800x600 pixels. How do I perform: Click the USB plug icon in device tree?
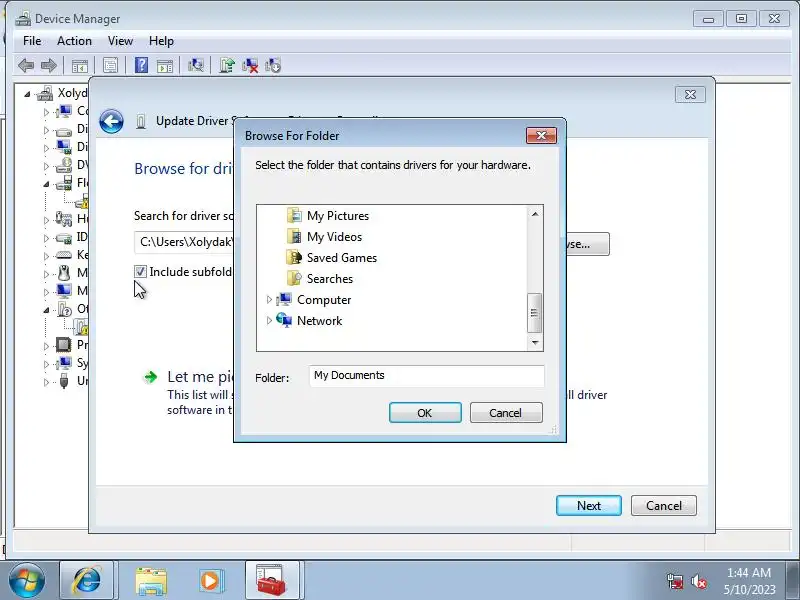pyautogui.click(x=63, y=381)
